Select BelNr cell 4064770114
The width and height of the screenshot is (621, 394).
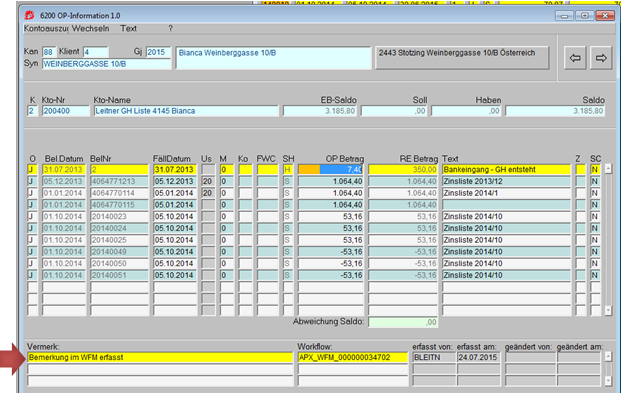coord(119,193)
